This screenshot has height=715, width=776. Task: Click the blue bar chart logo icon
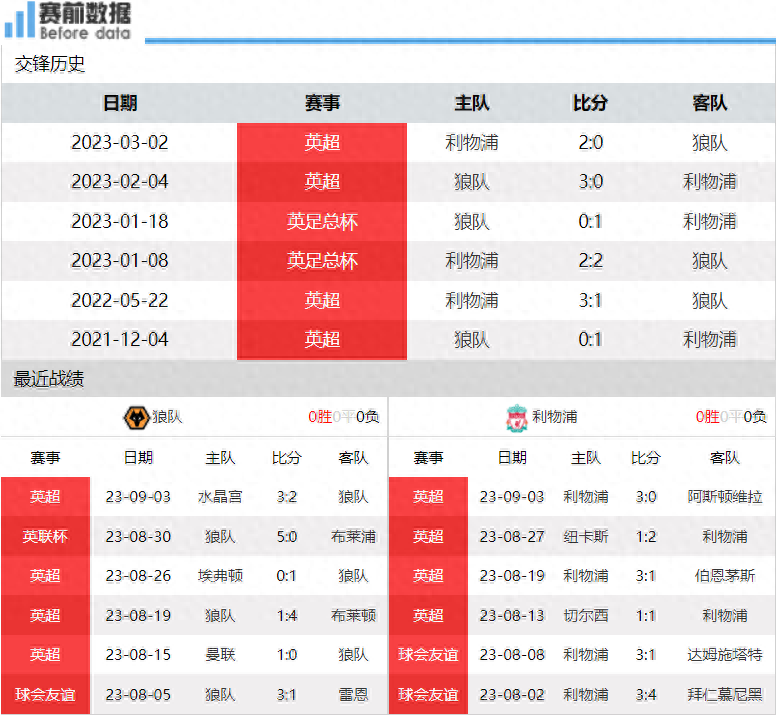click(x=19, y=21)
